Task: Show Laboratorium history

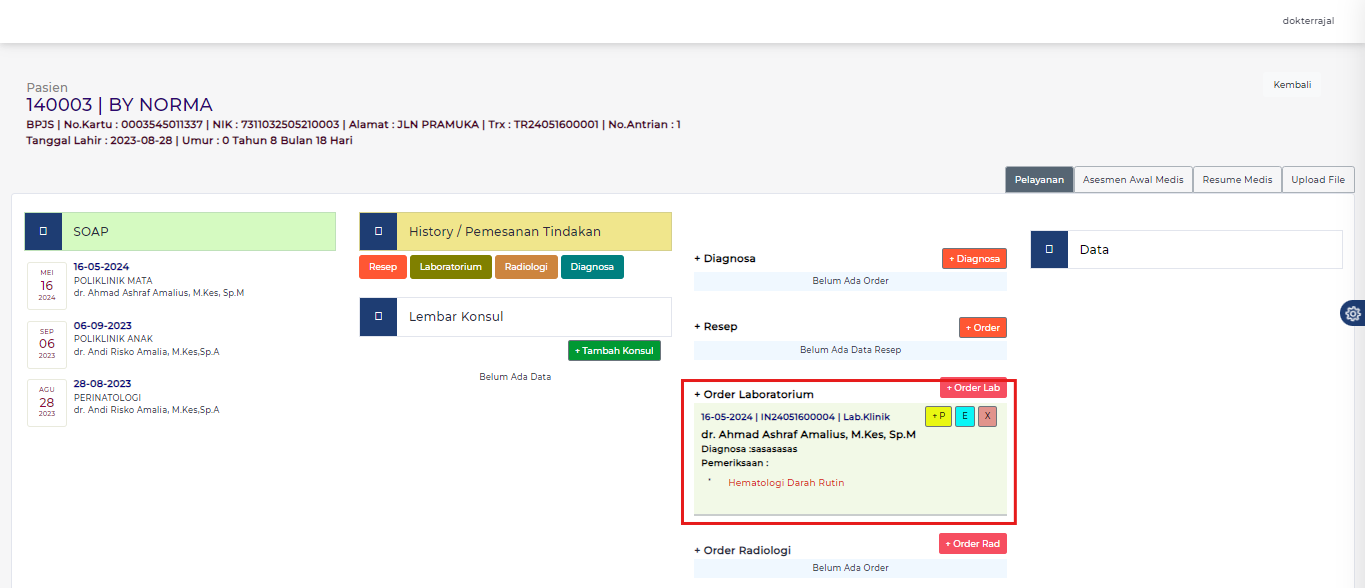Action: (450, 267)
